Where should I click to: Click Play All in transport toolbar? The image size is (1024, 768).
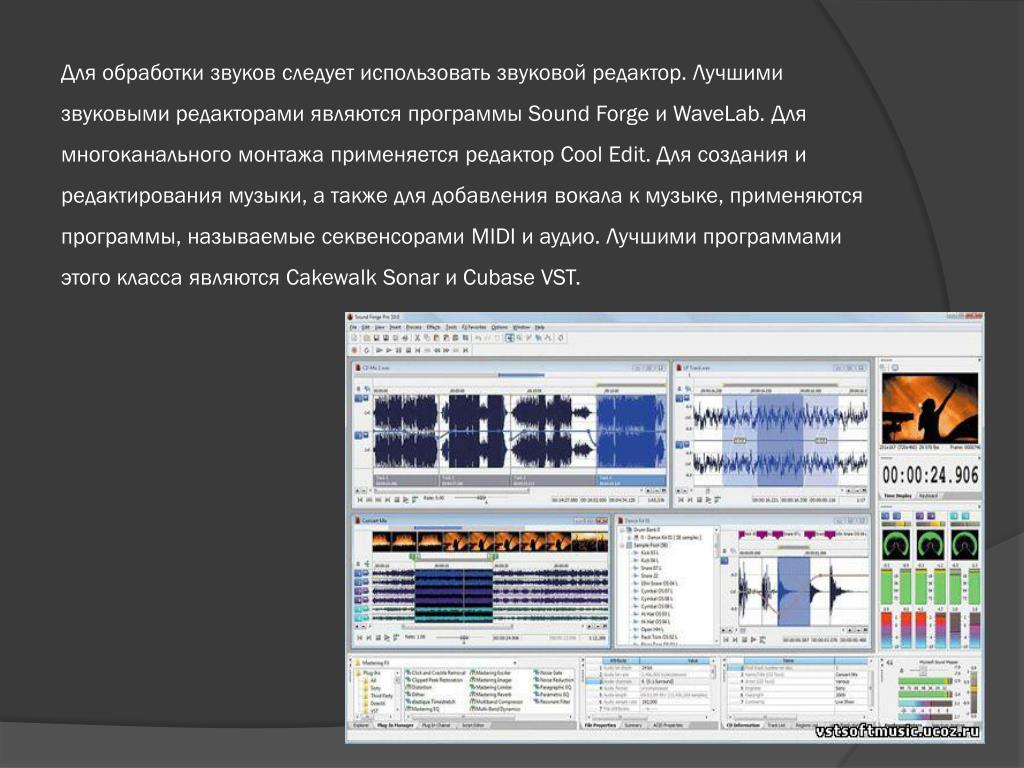(379, 350)
